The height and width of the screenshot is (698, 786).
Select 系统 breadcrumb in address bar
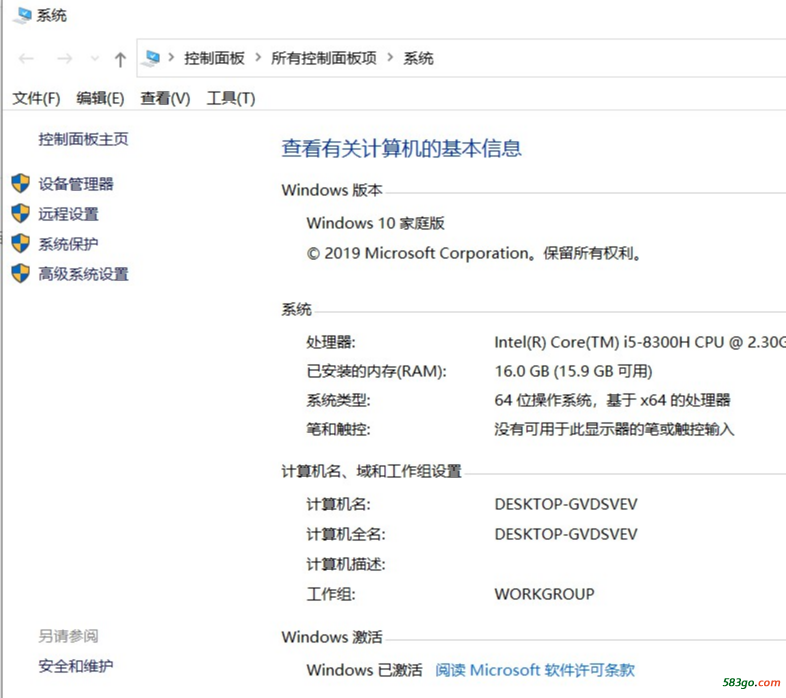click(x=418, y=58)
